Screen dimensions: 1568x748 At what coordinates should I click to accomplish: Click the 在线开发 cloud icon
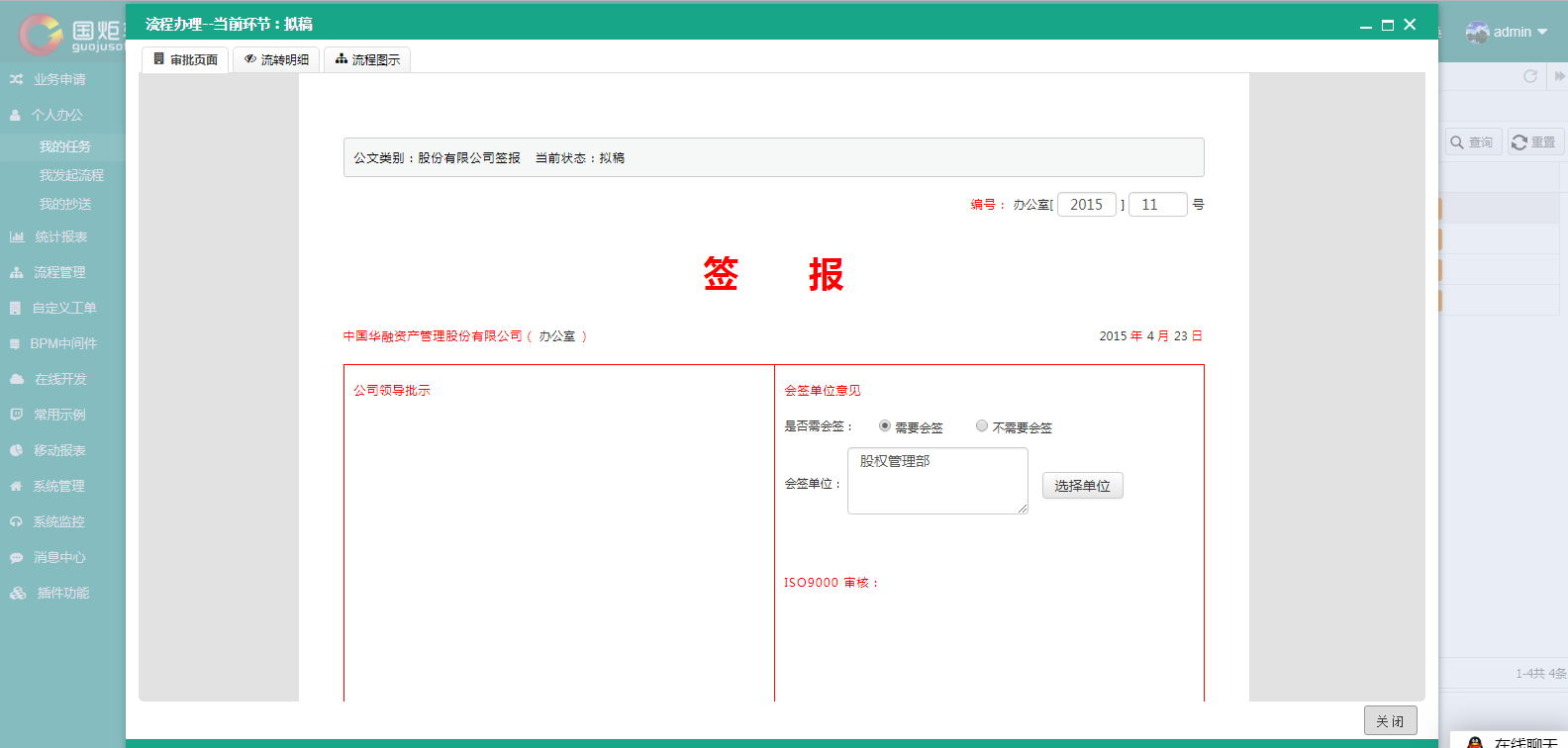pos(17,379)
